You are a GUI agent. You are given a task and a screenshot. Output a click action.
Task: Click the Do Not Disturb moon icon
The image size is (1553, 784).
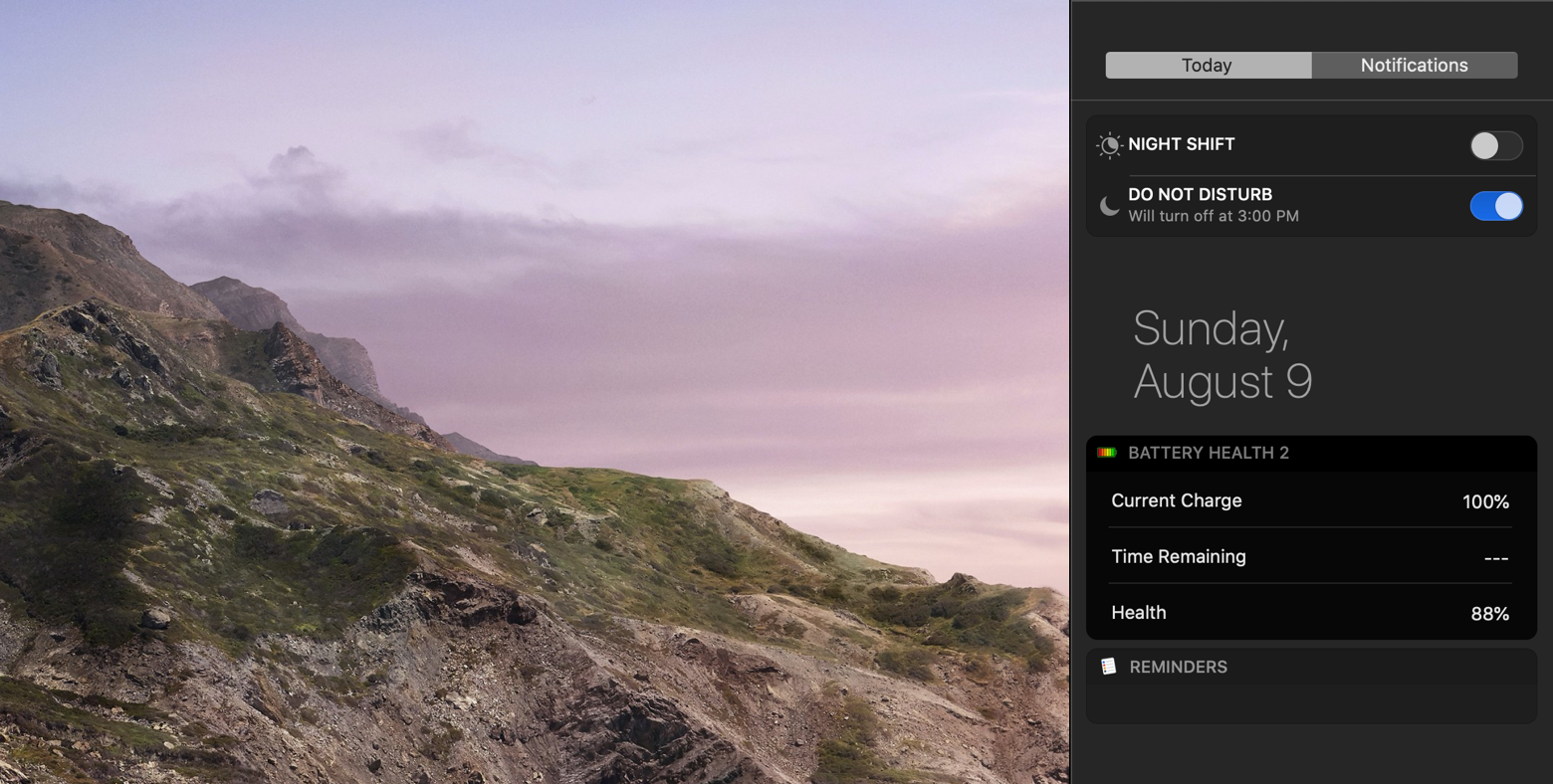coord(1109,206)
